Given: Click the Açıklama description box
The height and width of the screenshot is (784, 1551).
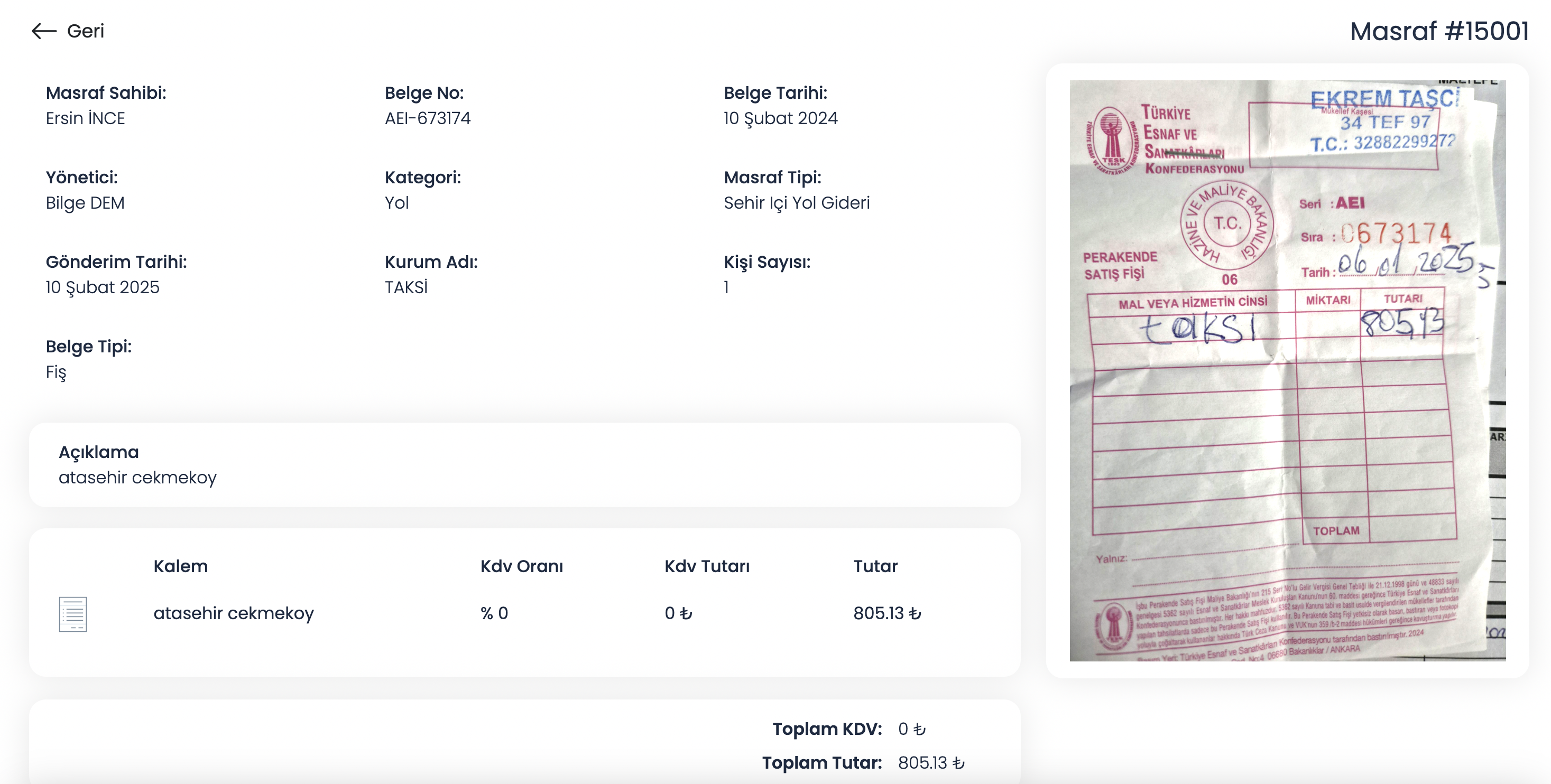Looking at the screenshot, I should pos(524,464).
